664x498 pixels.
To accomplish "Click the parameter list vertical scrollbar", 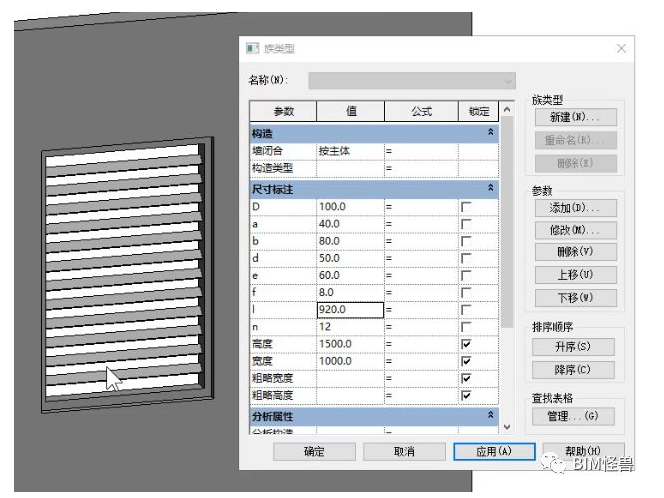I will (506, 250).
